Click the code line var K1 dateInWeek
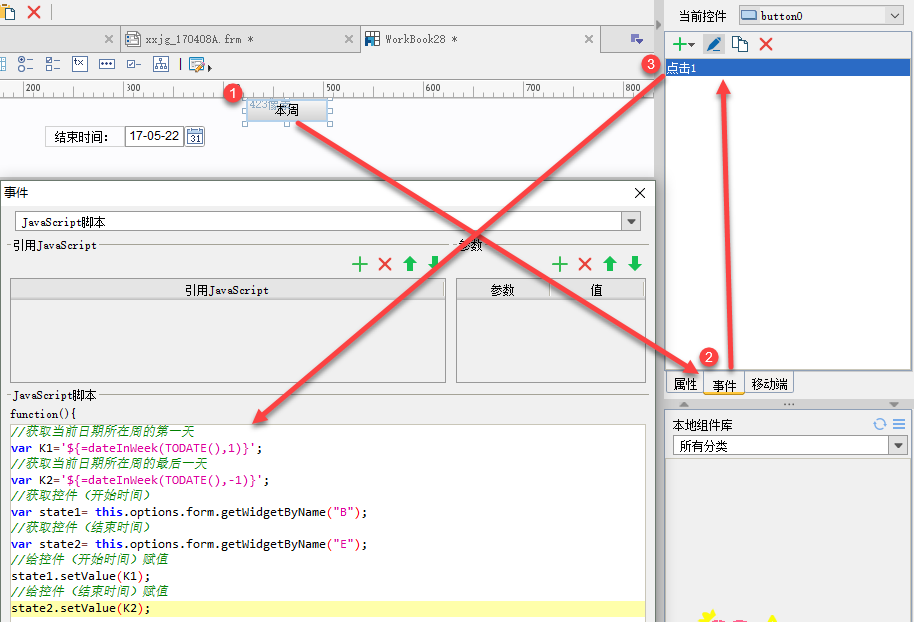This screenshot has width=914, height=622. click(136, 448)
